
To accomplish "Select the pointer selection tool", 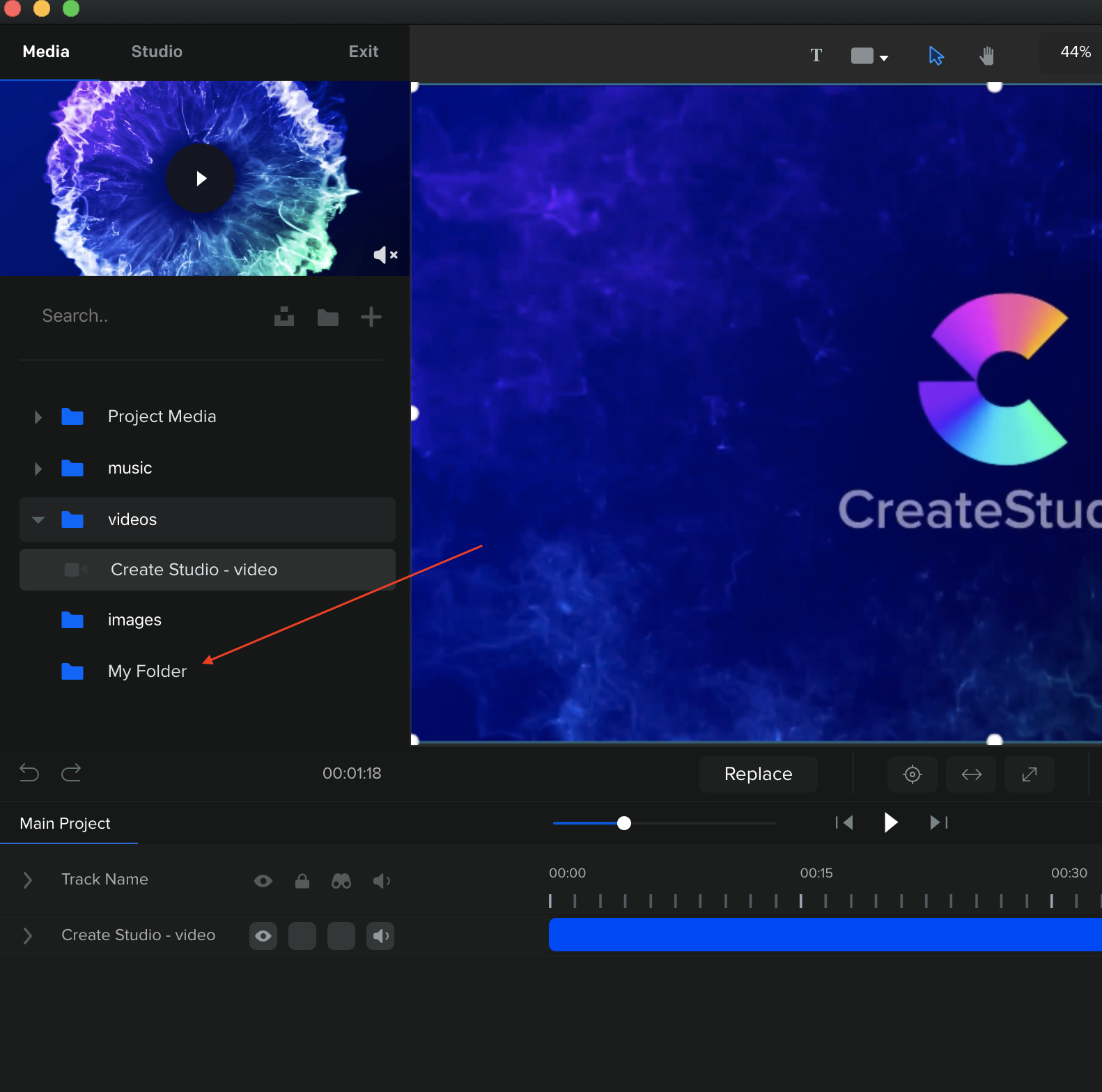I will point(936,56).
